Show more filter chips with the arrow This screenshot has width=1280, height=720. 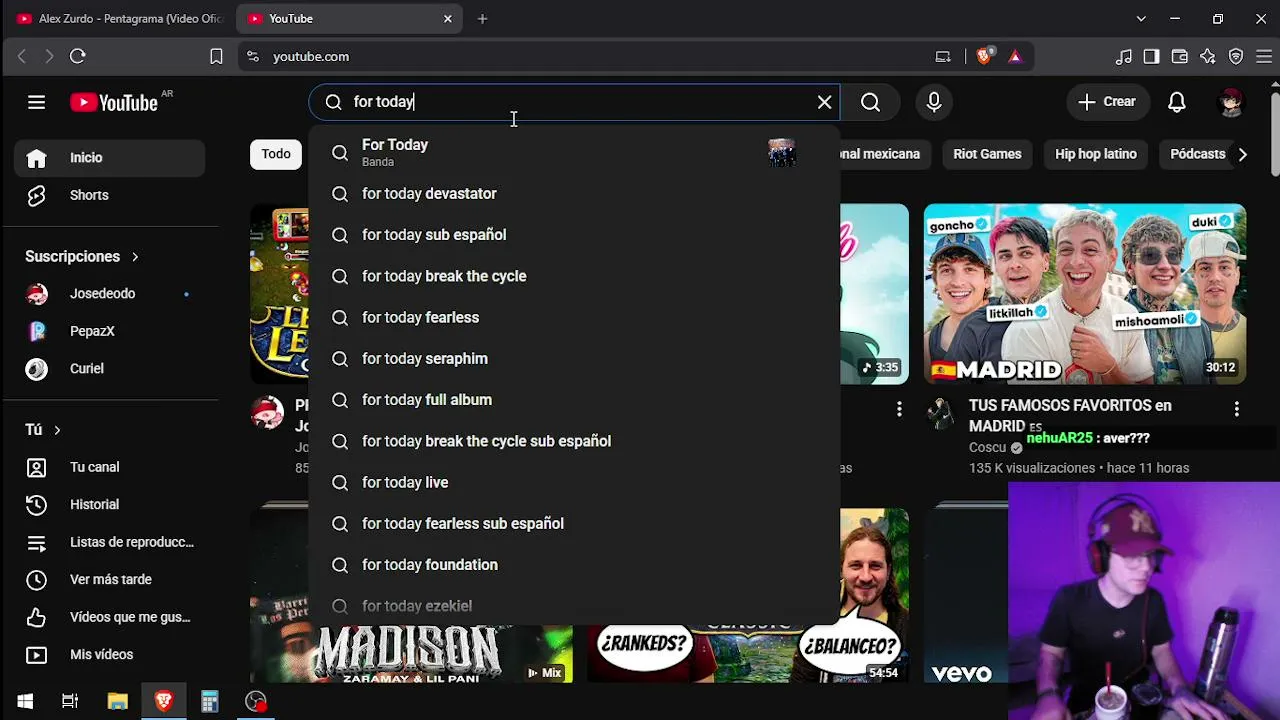click(1242, 154)
